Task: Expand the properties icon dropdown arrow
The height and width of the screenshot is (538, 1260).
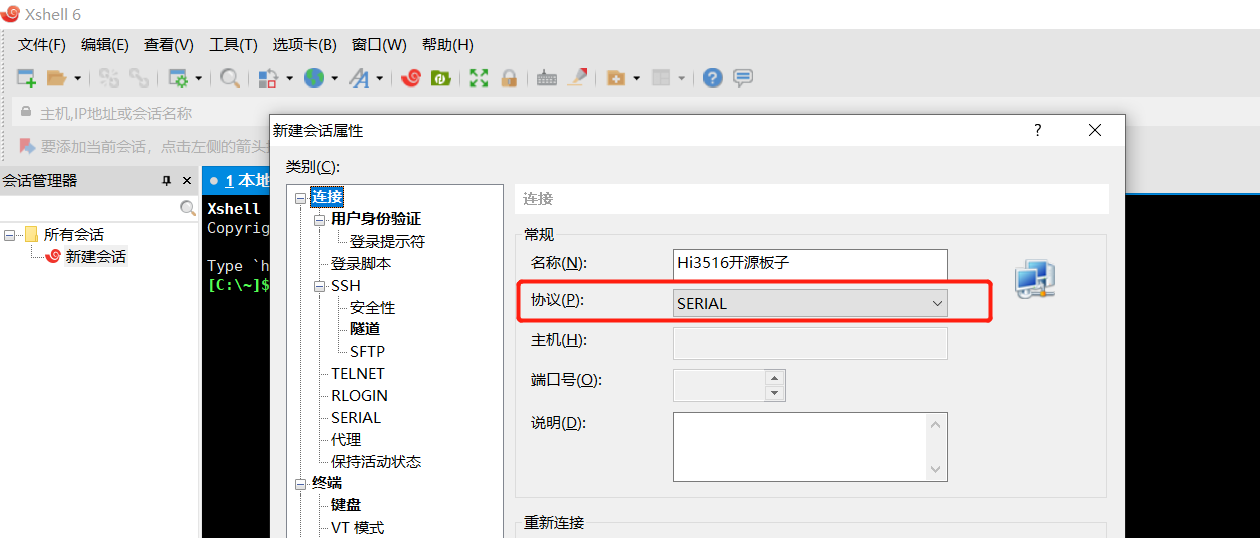Action: 198,78
